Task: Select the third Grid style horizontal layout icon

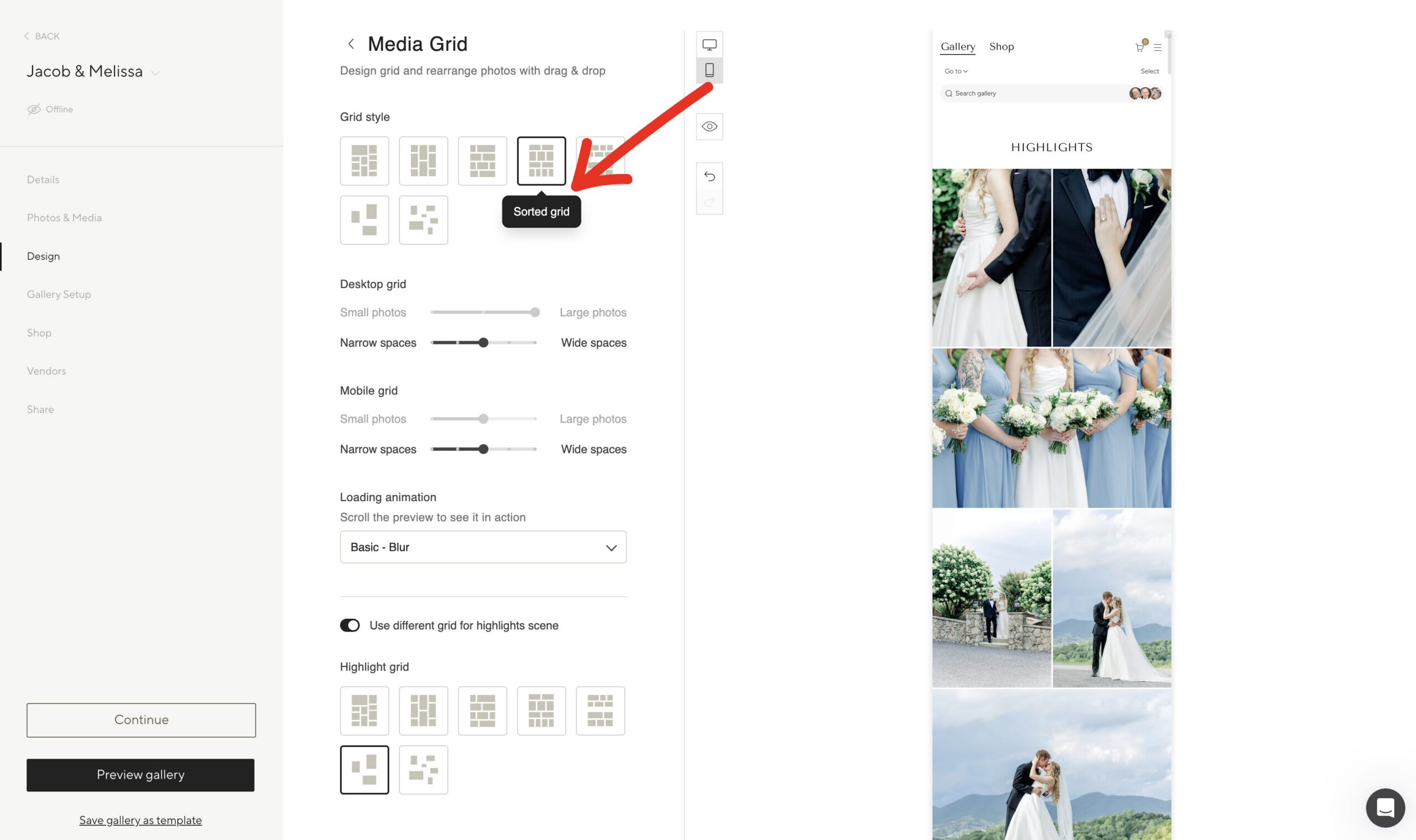Action: [482, 161]
